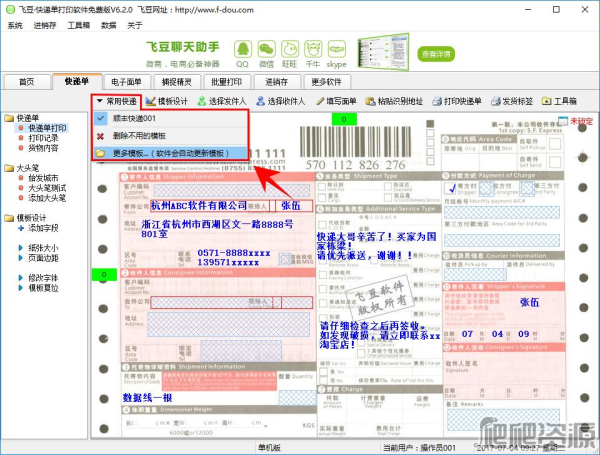Choose 更多模板 menu entry
The image size is (600, 455).
pyautogui.click(x=171, y=153)
